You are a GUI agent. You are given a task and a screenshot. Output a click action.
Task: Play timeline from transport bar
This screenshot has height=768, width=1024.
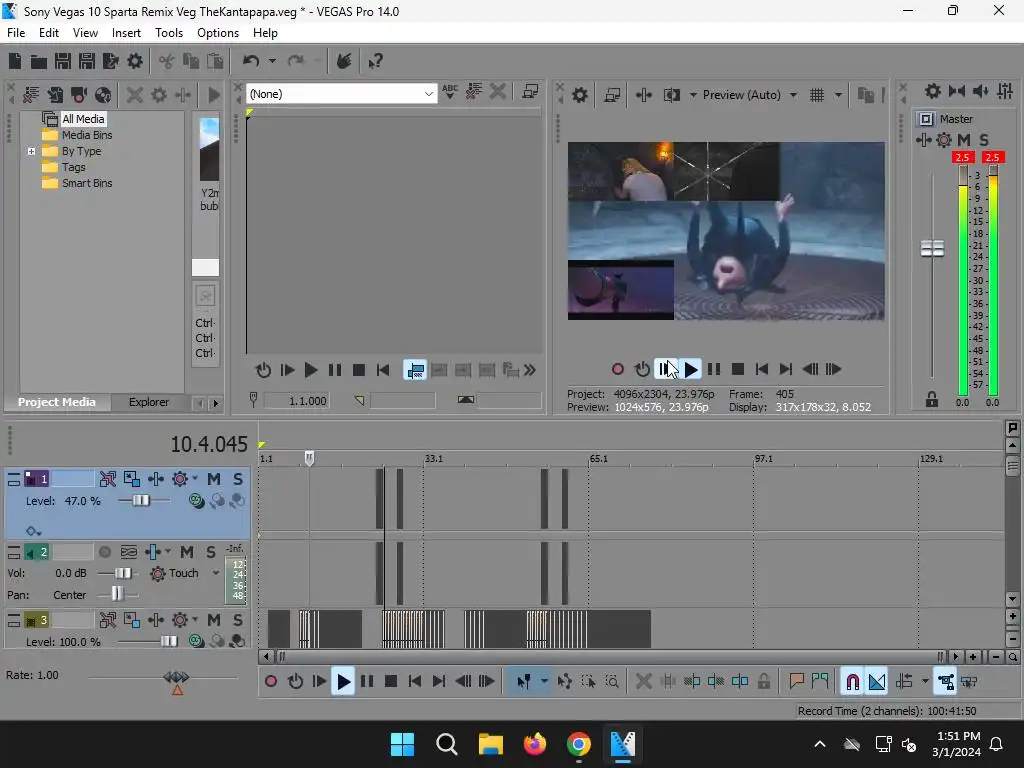point(343,682)
